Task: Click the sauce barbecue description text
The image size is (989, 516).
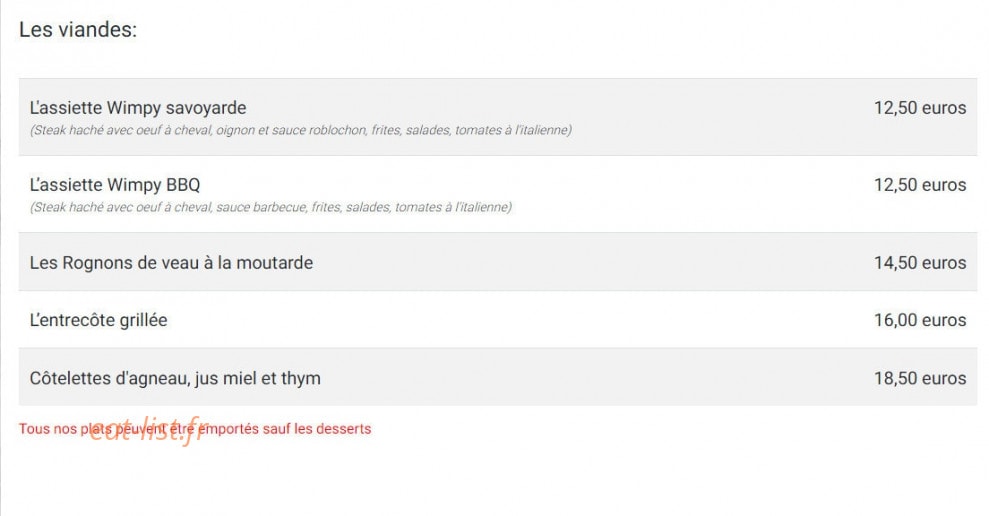Action: [271, 207]
